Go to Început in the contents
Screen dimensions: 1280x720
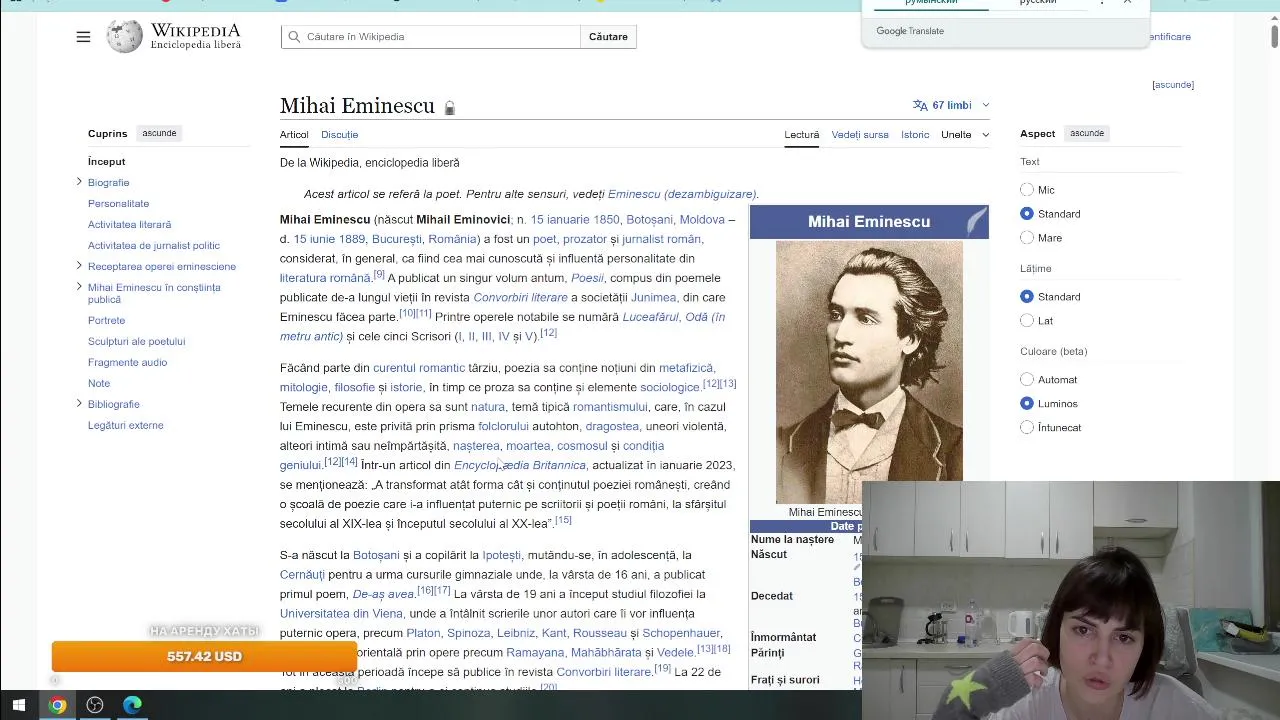pyautogui.click(x=107, y=161)
